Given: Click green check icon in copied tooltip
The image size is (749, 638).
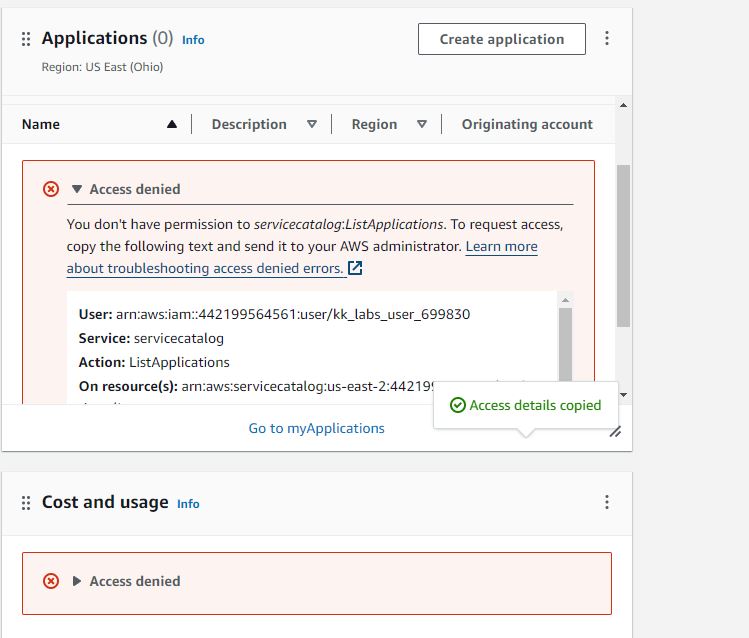Looking at the screenshot, I should [457, 405].
